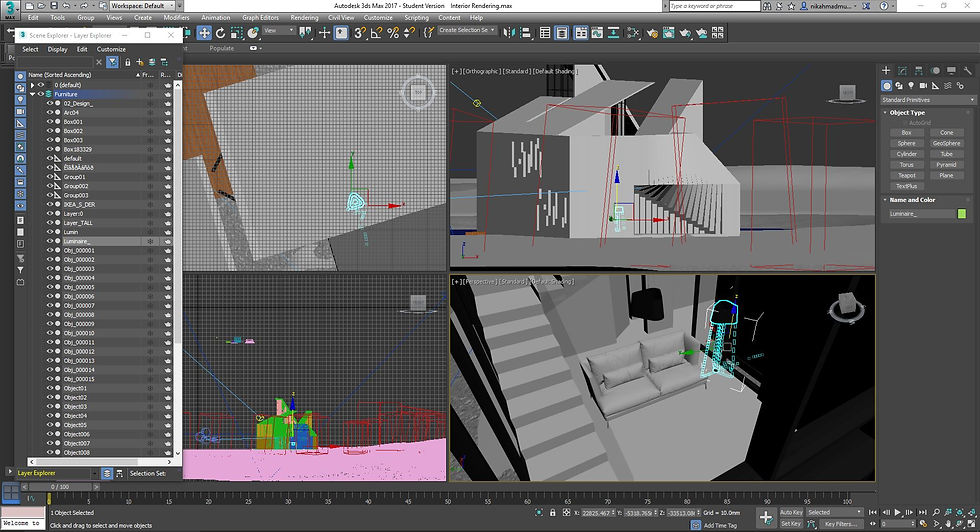
Task: Toggle visibility eye for Lumin
Action: (50, 232)
